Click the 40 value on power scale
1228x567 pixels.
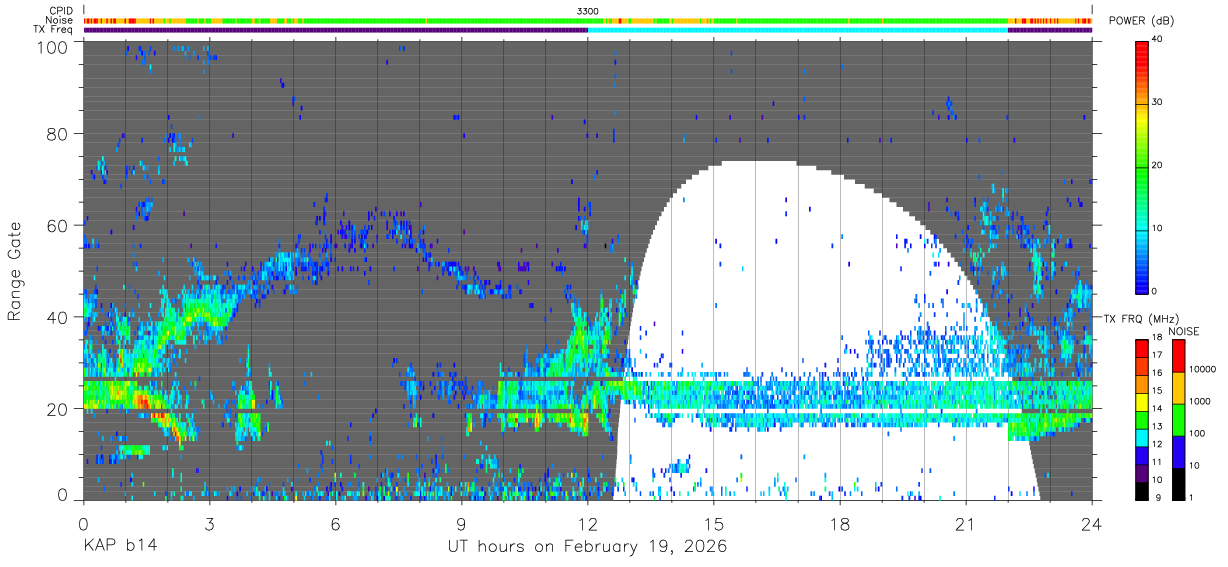pyautogui.click(x=1157, y=40)
